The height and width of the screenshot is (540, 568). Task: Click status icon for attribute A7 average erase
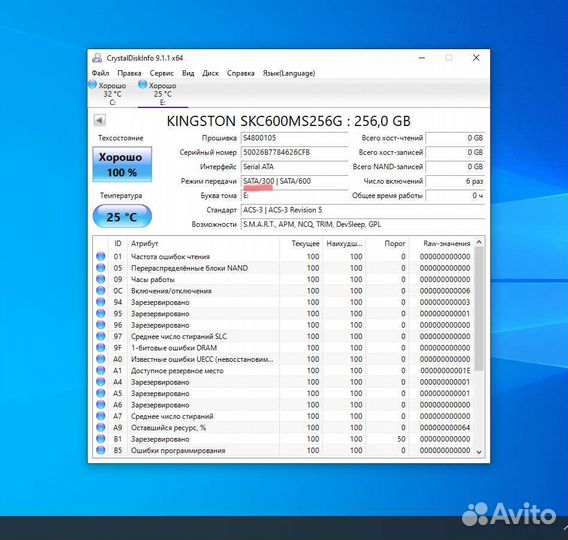click(x=101, y=416)
